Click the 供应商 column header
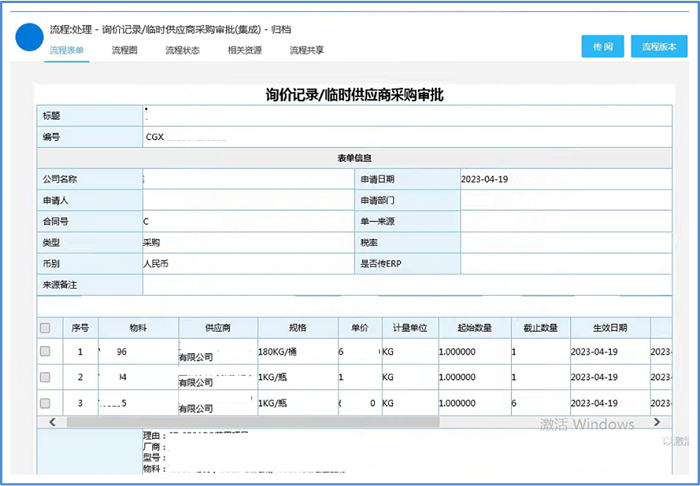700x486 pixels. [218, 328]
